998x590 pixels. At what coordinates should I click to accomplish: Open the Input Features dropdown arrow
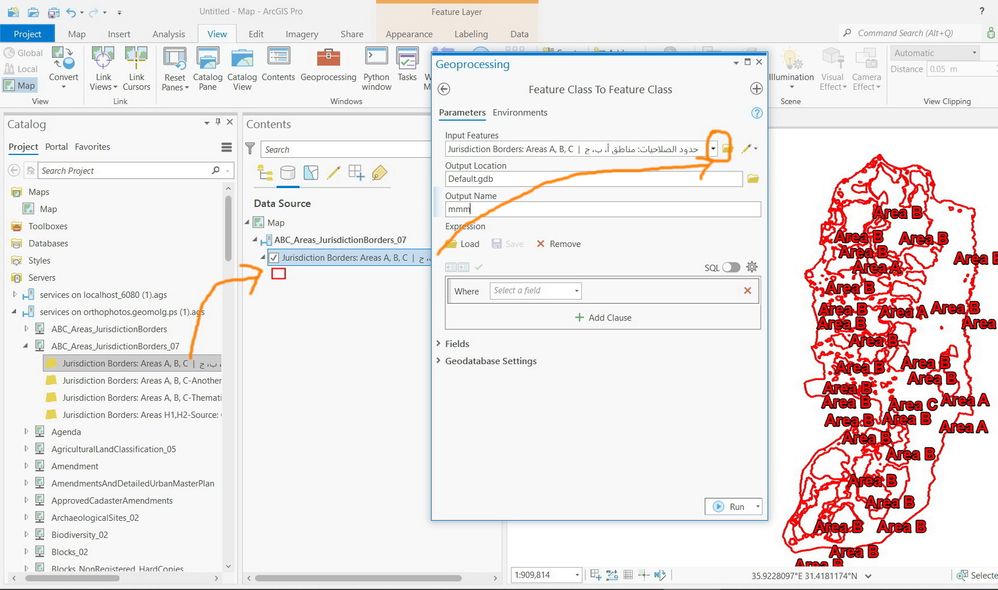click(x=713, y=149)
